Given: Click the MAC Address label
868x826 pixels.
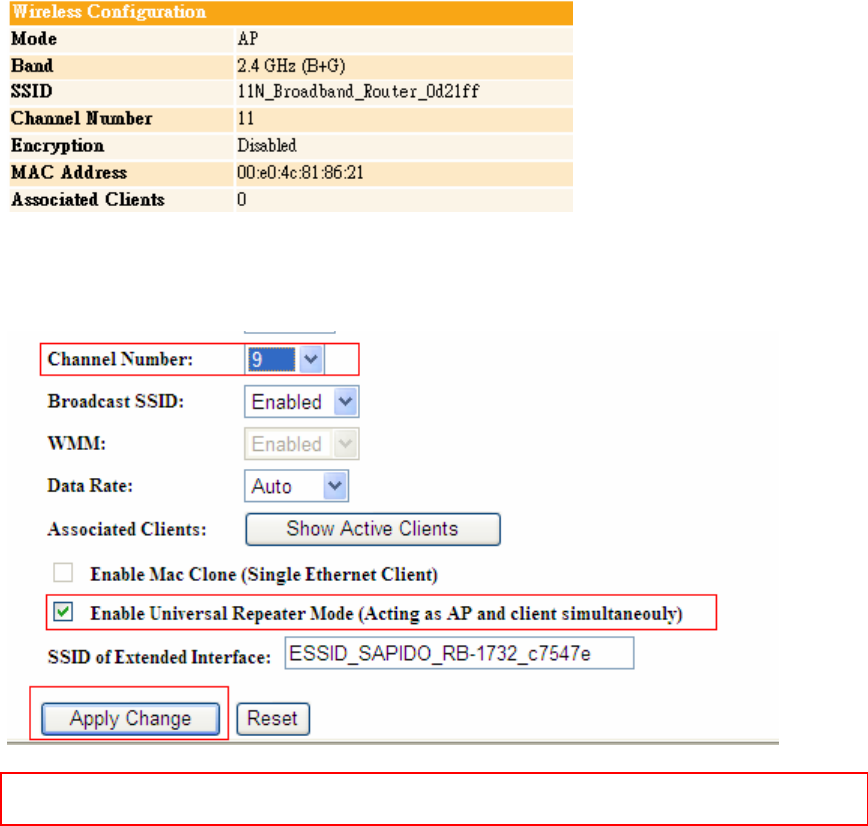Looking at the screenshot, I should tap(69, 173).
